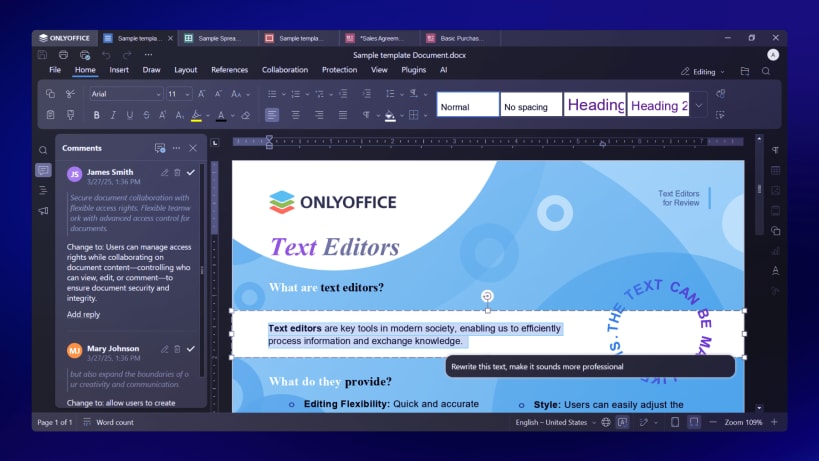Toggle italic formatting
Image resolution: width=819 pixels, height=461 pixels.
pos(113,115)
